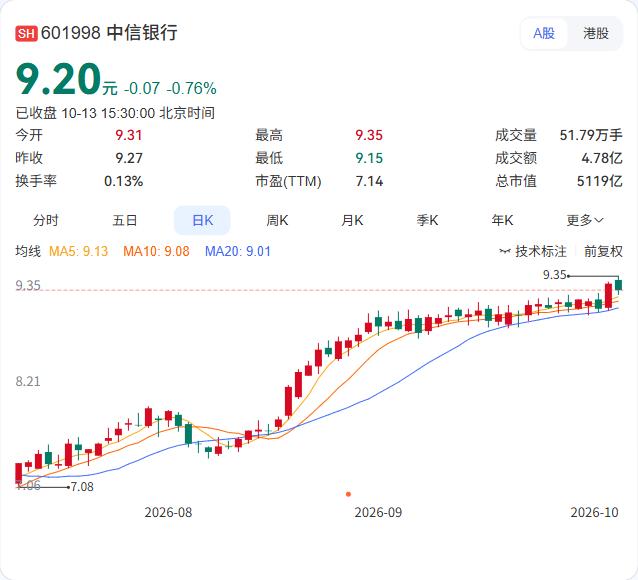This screenshot has width=638, height=580.
Task: Click the MA5: 9.13 indicator label
Action: (79, 251)
